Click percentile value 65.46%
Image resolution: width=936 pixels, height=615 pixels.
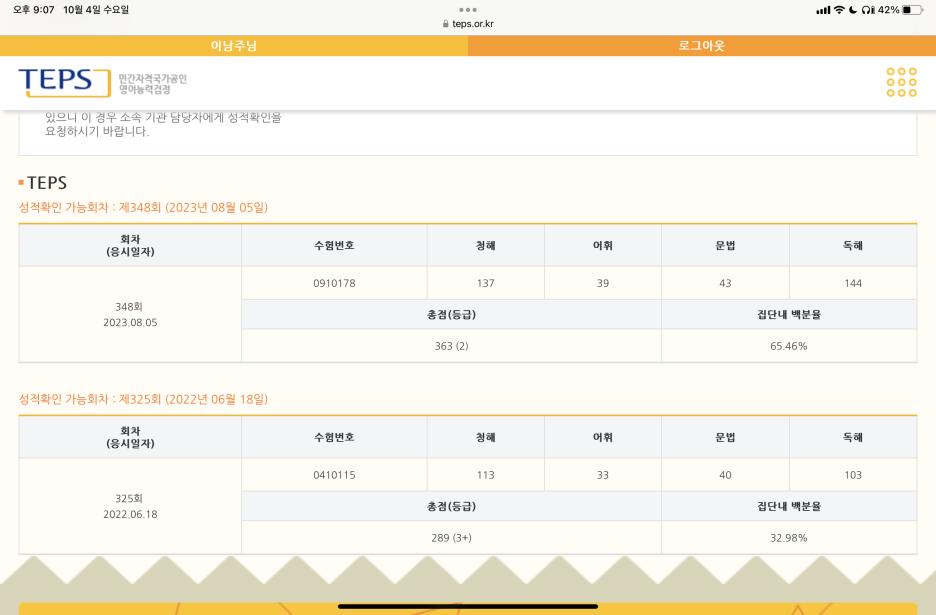[x=789, y=346]
